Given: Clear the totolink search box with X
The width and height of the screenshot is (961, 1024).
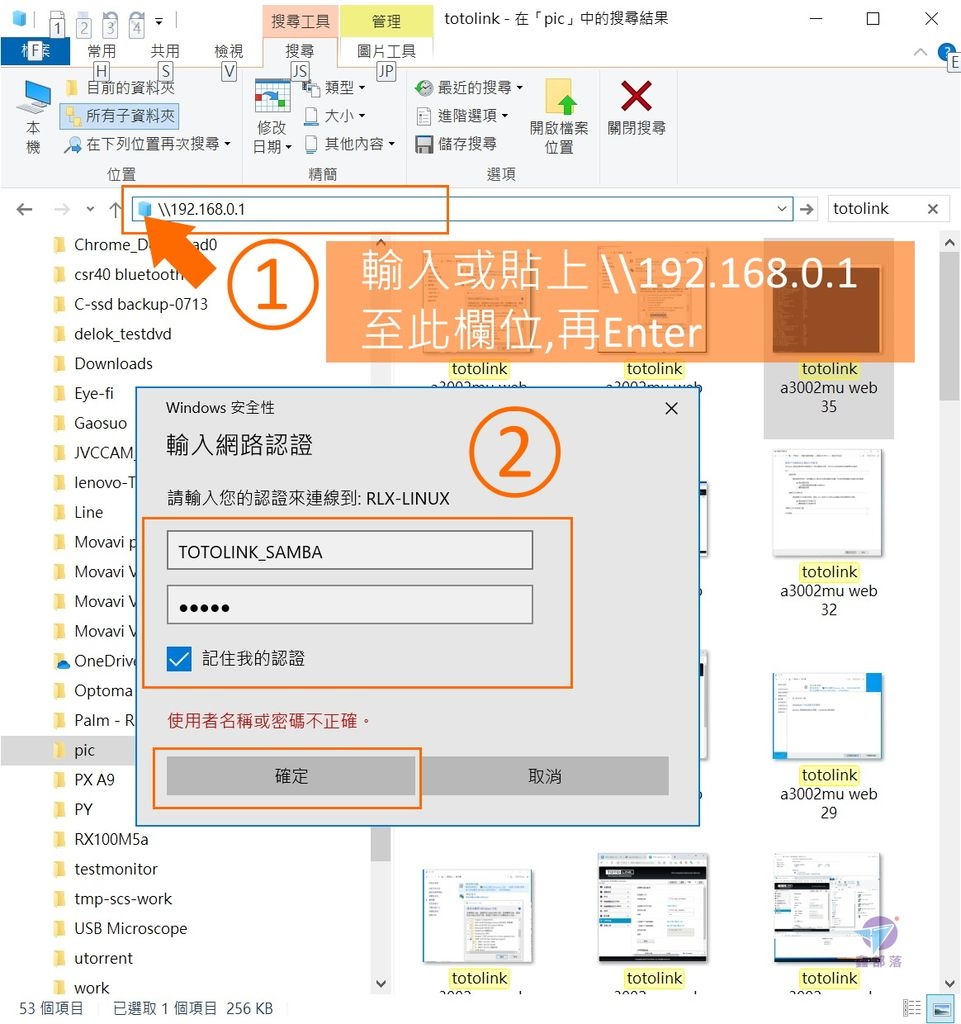Looking at the screenshot, I should [933, 209].
